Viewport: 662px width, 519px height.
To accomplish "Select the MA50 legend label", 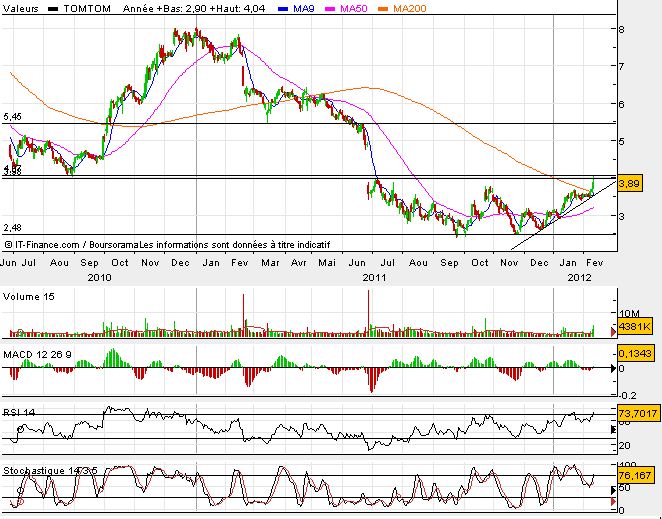I will pos(353,8).
